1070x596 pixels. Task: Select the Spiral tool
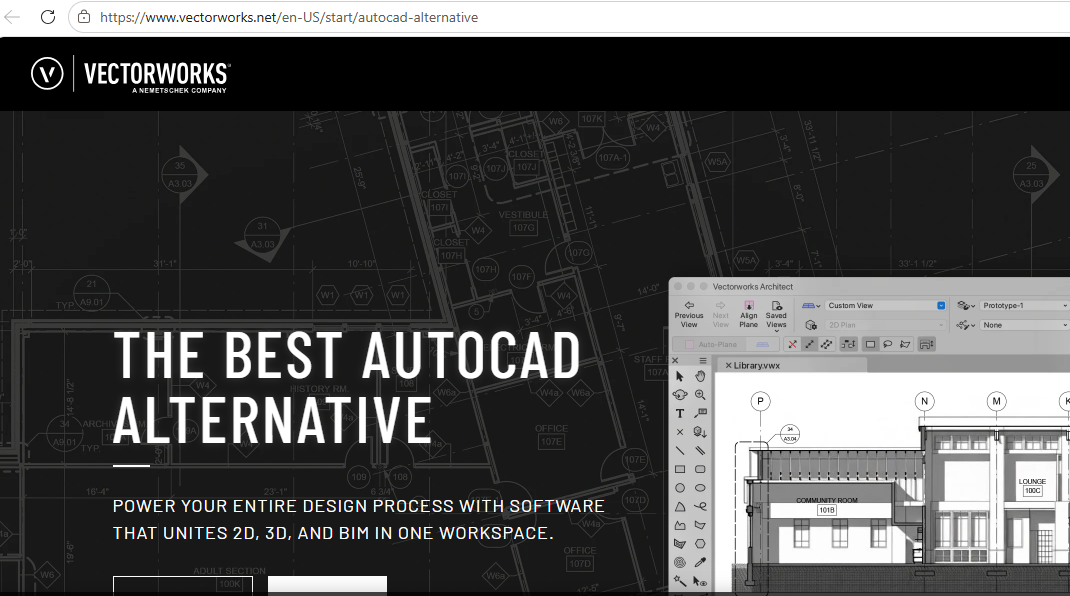(x=680, y=563)
